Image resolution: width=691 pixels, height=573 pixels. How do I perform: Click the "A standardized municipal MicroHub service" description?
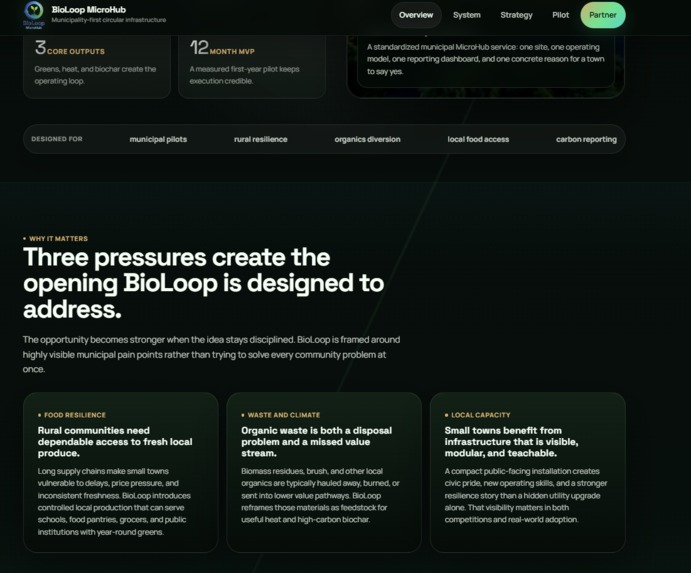click(x=486, y=59)
